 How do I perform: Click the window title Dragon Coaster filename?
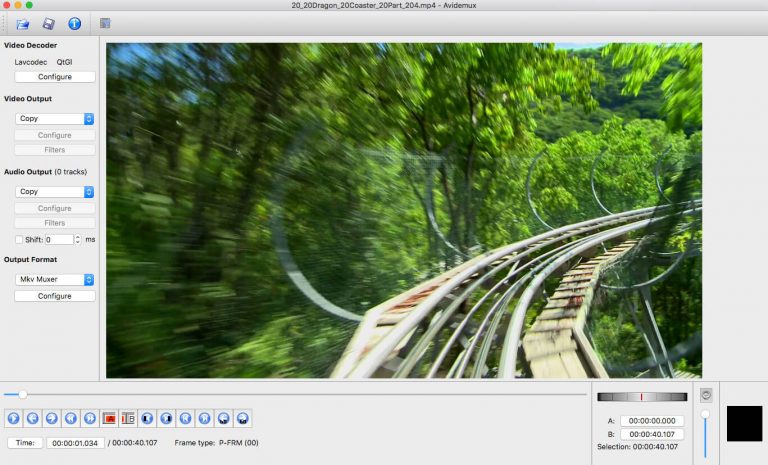384,5
